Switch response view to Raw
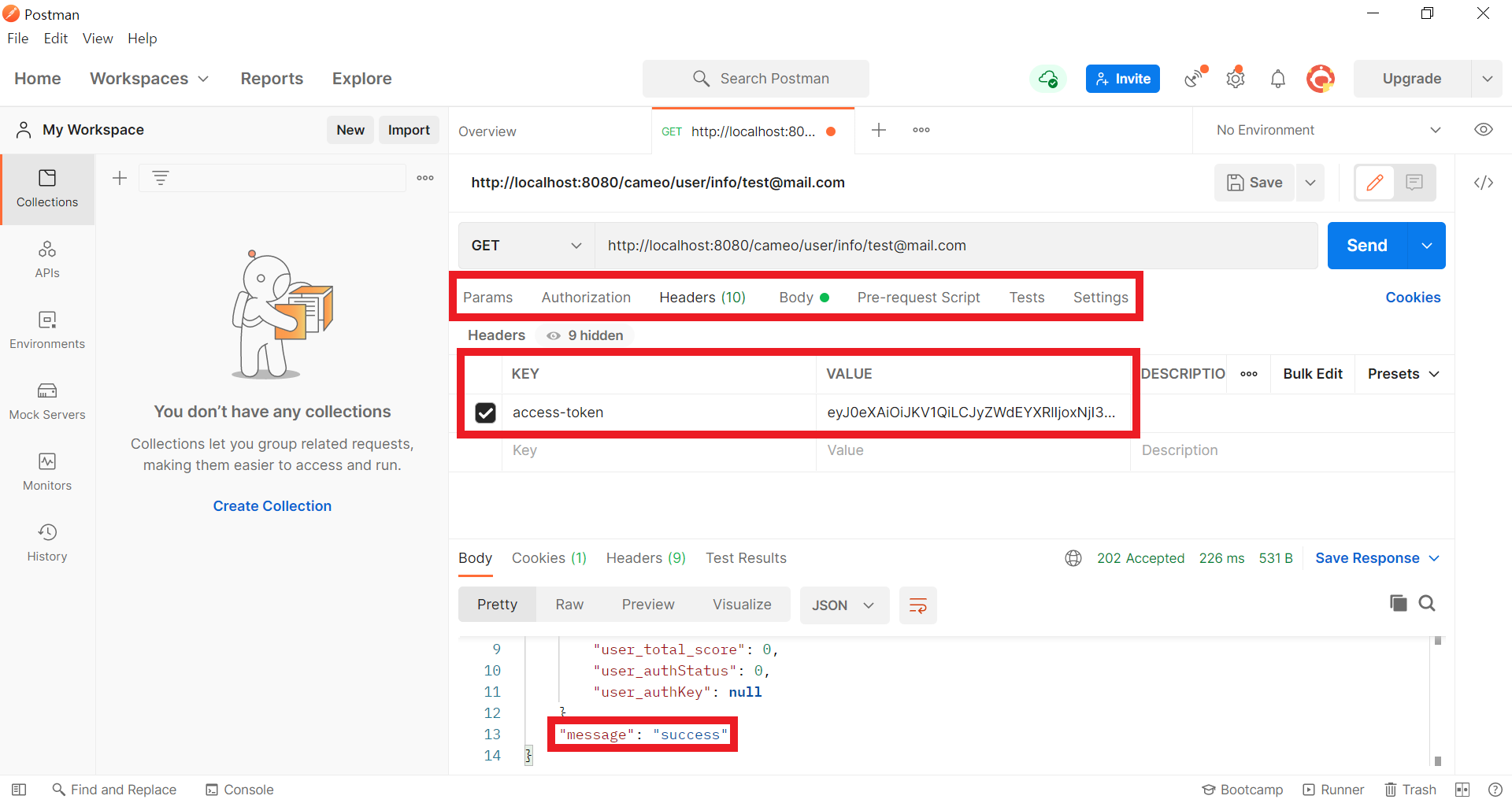1512x803 pixels. coord(569,605)
